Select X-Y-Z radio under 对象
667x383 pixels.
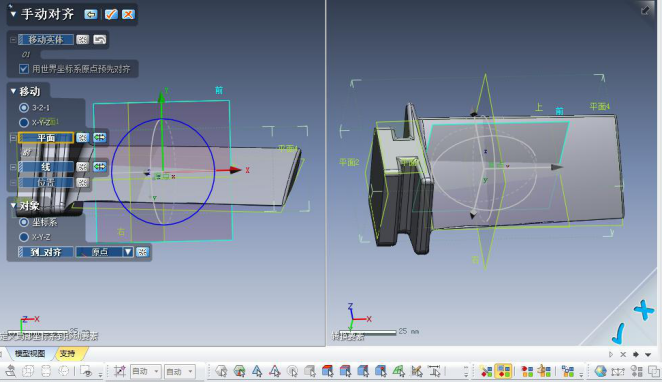[x=24, y=237]
